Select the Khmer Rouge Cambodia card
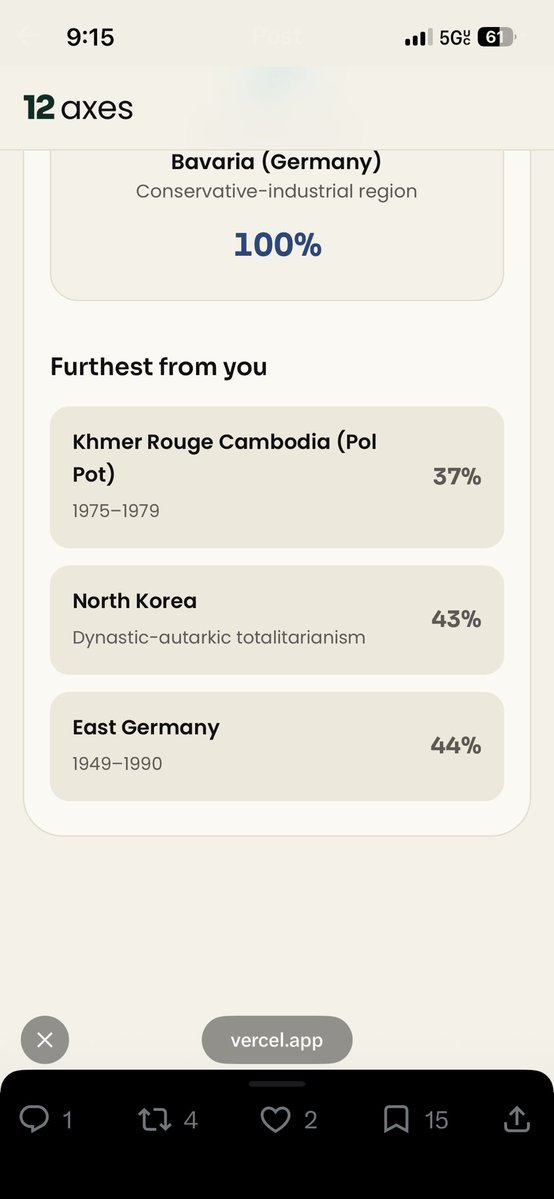The image size is (554, 1199). click(277, 477)
